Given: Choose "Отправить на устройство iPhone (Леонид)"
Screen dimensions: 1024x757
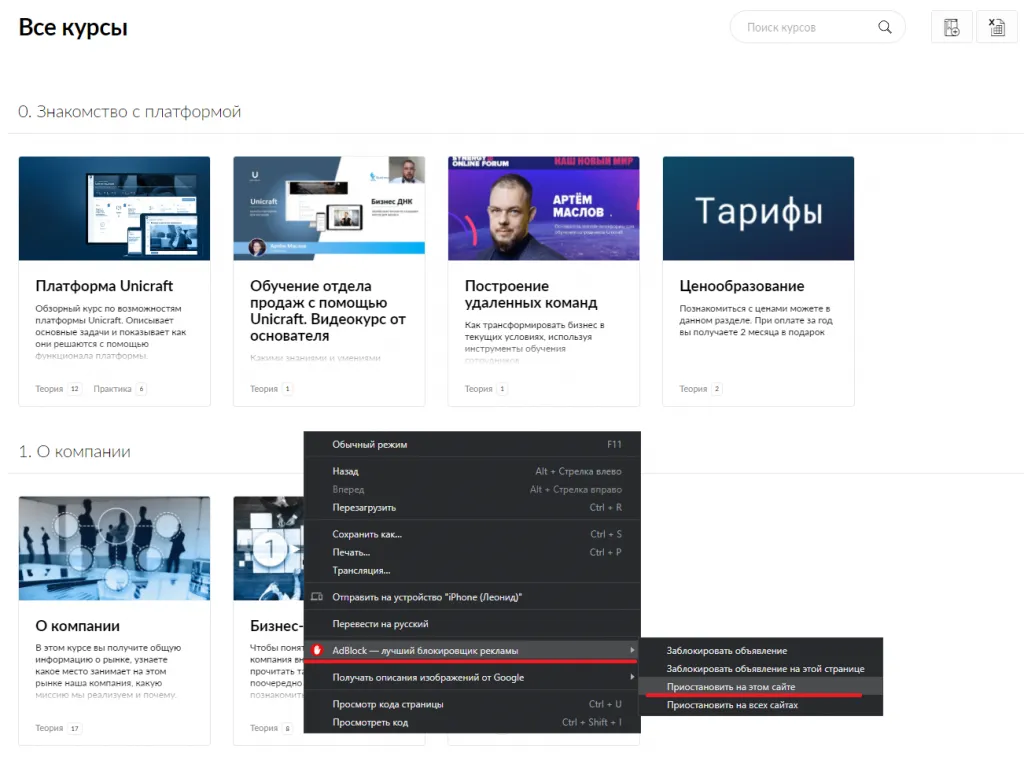Looking at the screenshot, I should click(472, 596).
